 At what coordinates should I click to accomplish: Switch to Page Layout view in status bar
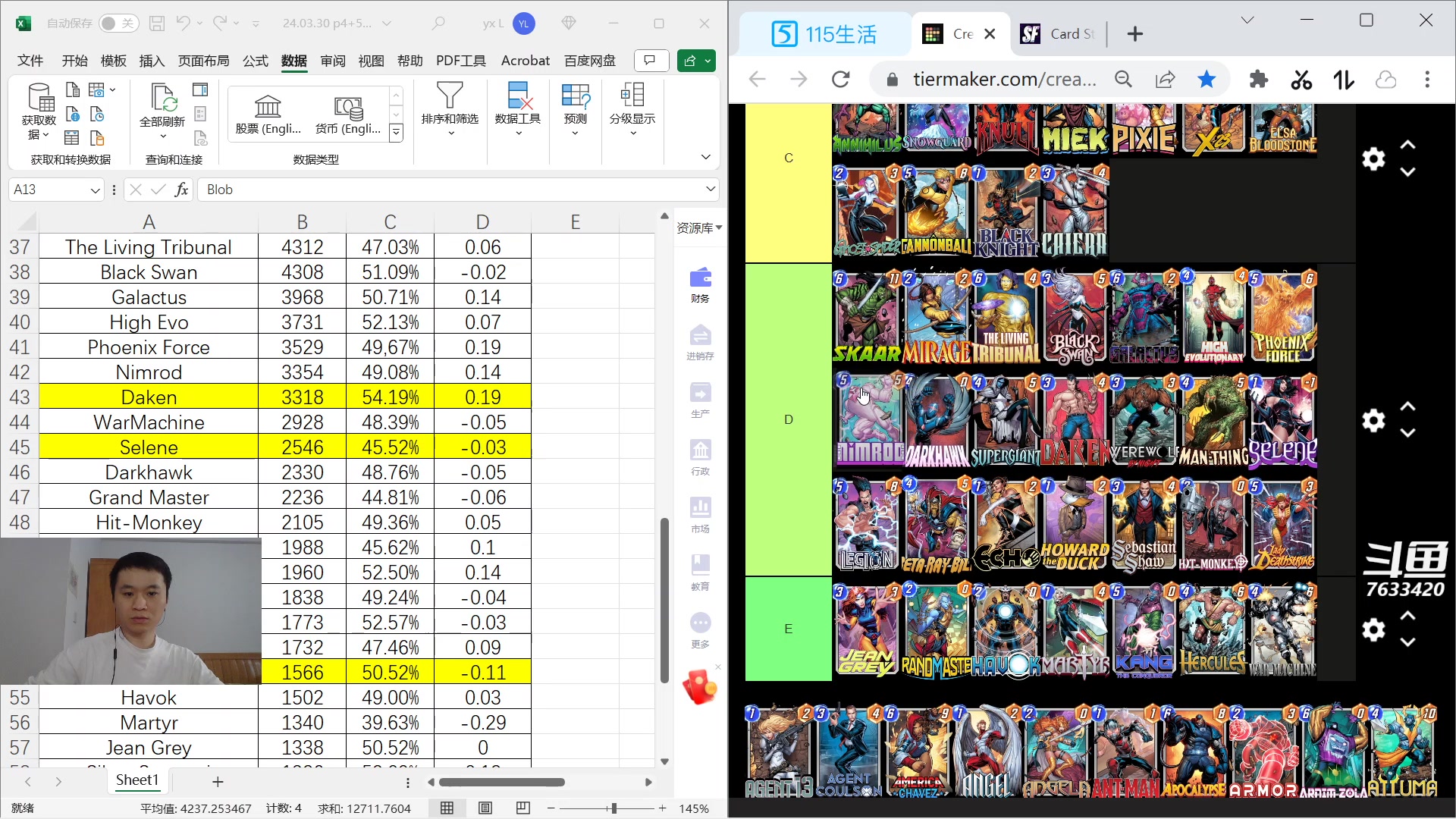485,808
